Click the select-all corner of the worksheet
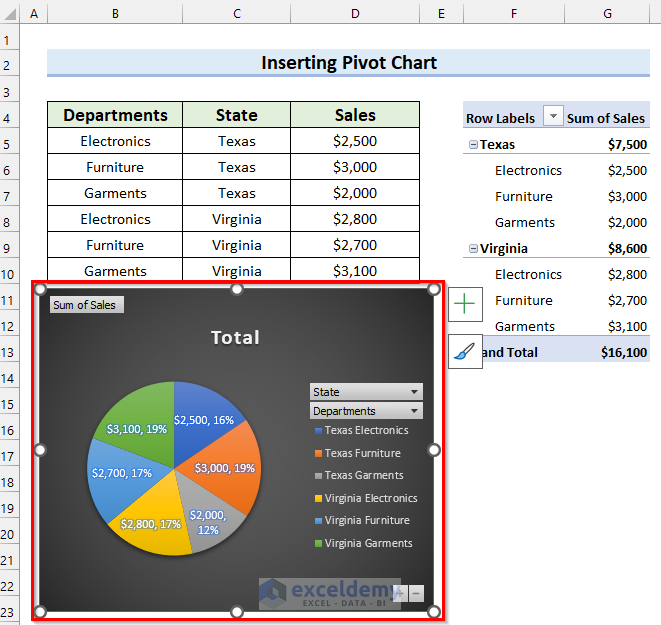 coord(10,15)
